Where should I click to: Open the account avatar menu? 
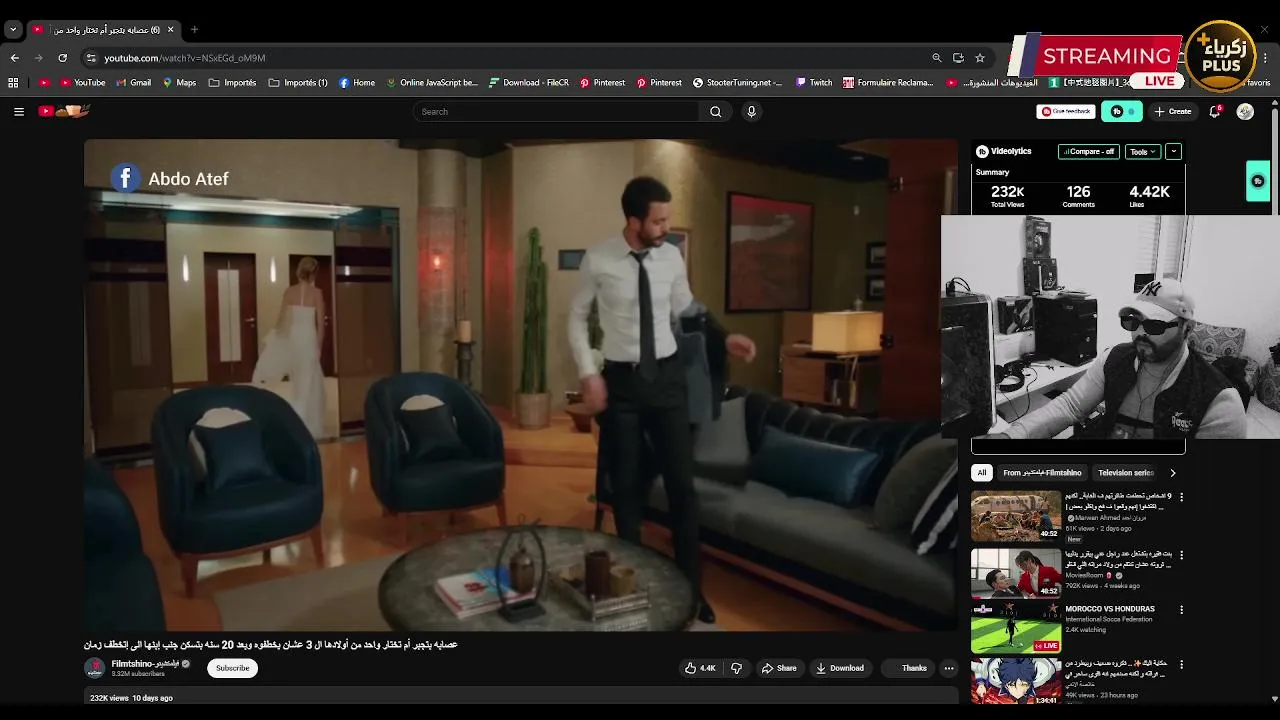click(x=1245, y=112)
